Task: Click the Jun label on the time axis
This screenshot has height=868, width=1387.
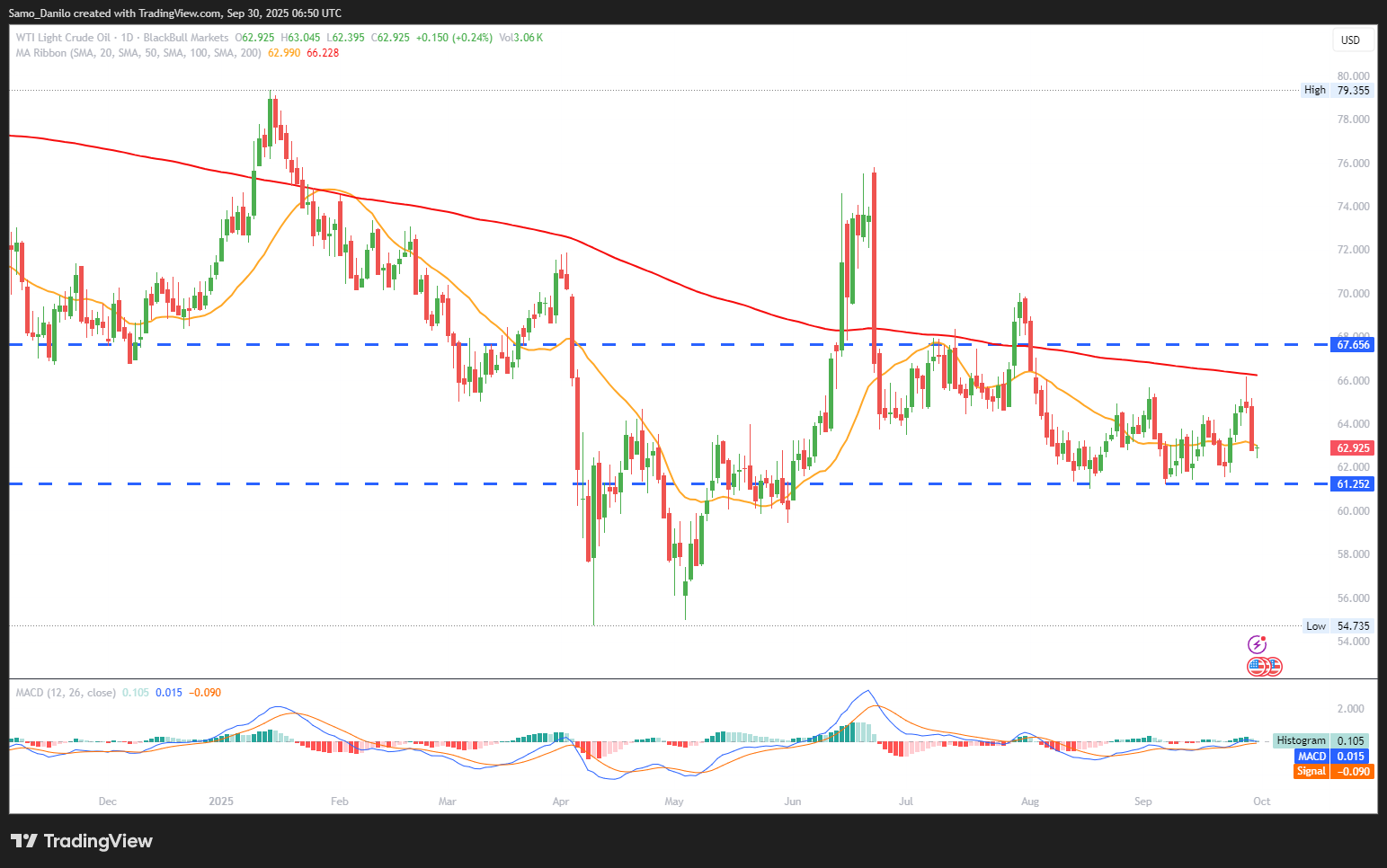Action: pos(792,802)
